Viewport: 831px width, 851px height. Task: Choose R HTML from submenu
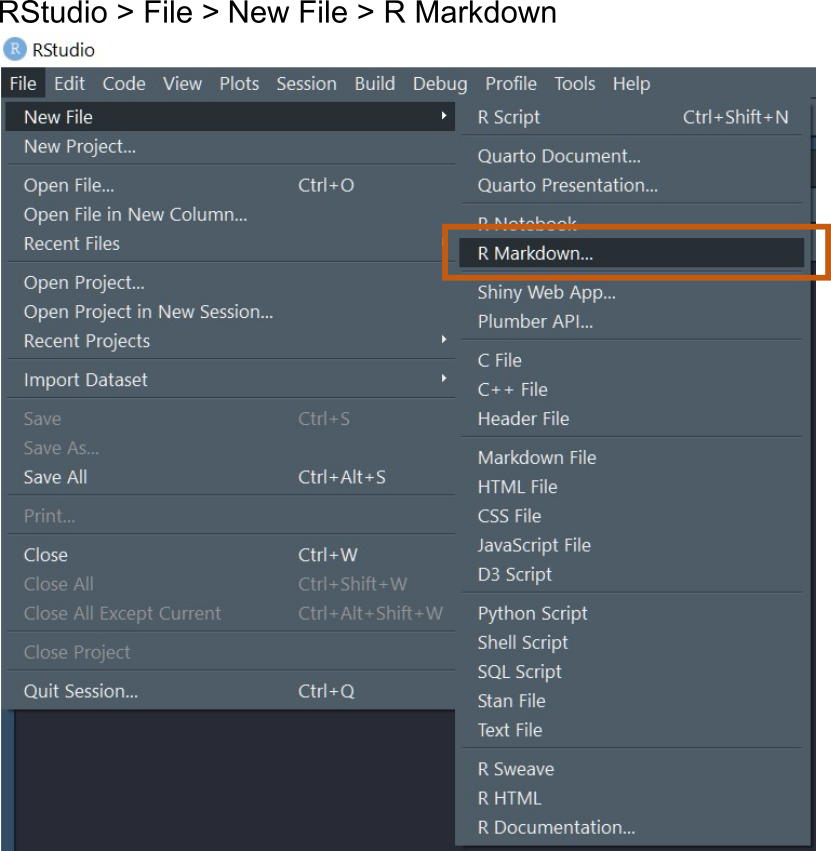[x=632, y=798]
